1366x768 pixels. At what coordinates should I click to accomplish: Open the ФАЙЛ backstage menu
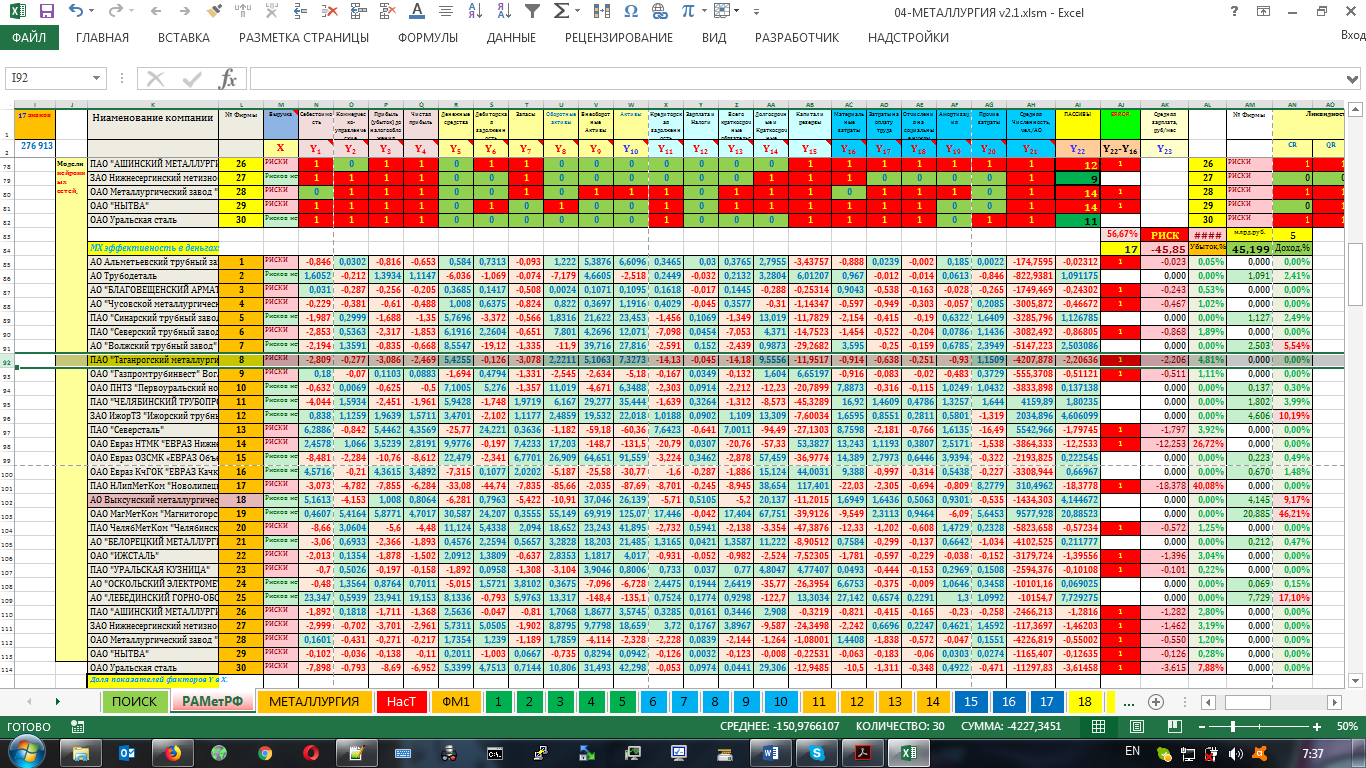[29, 38]
